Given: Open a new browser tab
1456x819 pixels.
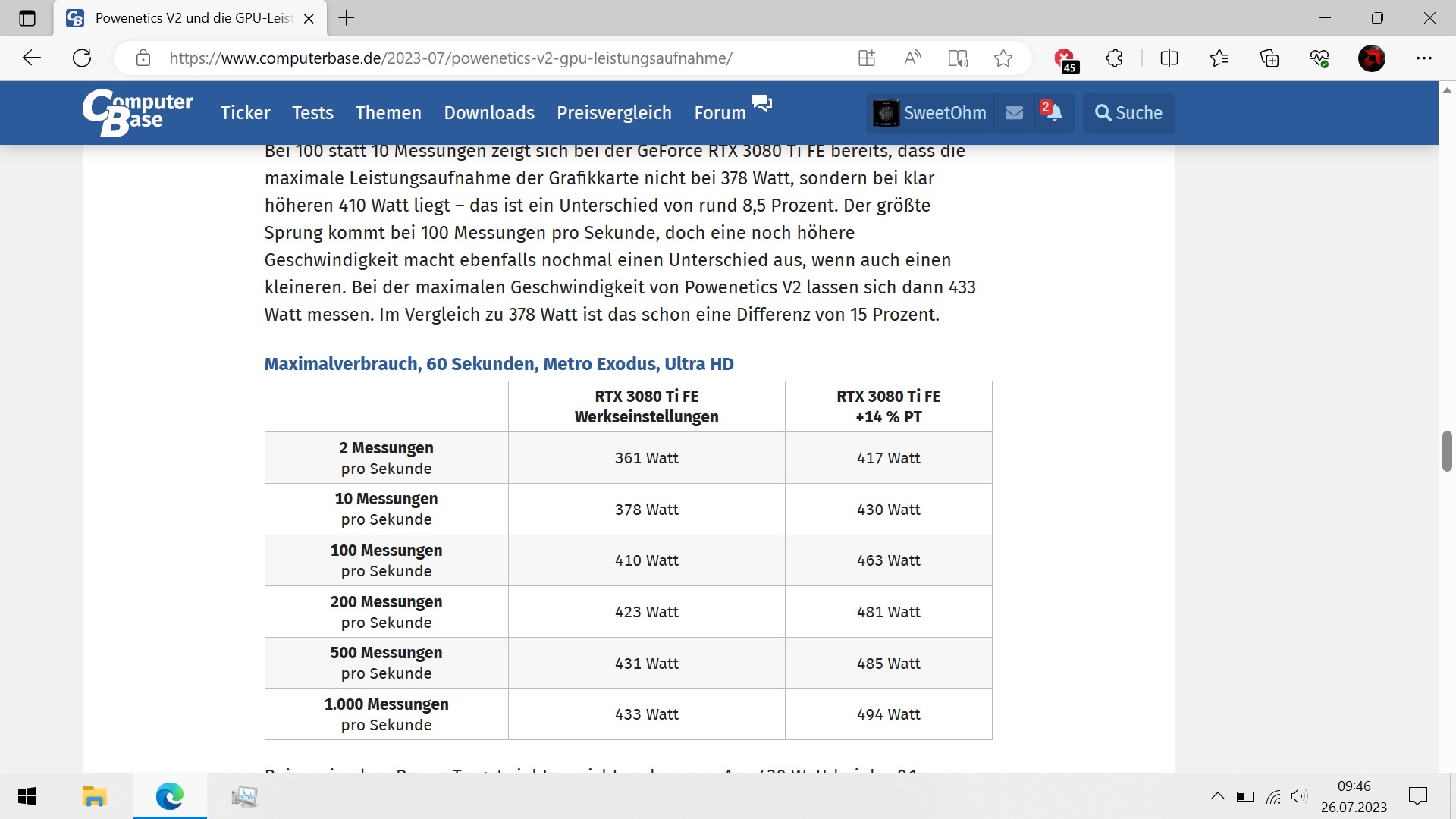Looking at the screenshot, I should pos(347,18).
